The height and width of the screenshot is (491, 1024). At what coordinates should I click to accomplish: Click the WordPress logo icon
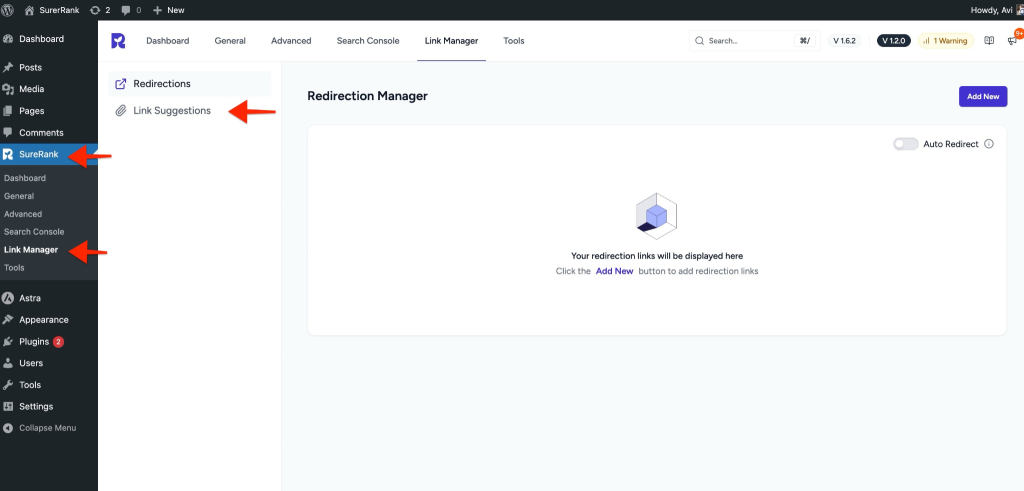(x=8, y=10)
